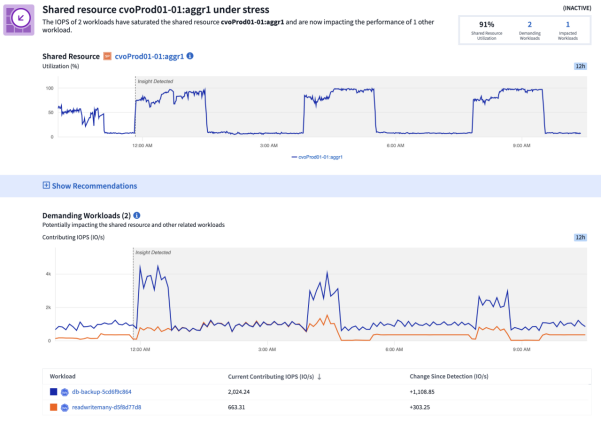Click the blue db-backup color swatch
602x422 pixels.
(x=51, y=392)
